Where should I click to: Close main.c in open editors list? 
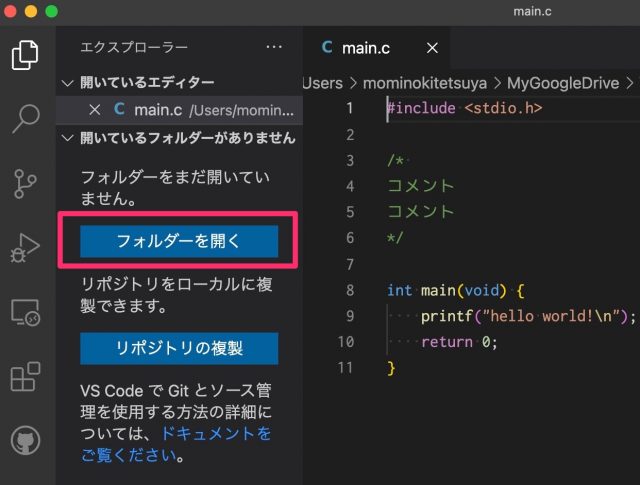pos(95,109)
